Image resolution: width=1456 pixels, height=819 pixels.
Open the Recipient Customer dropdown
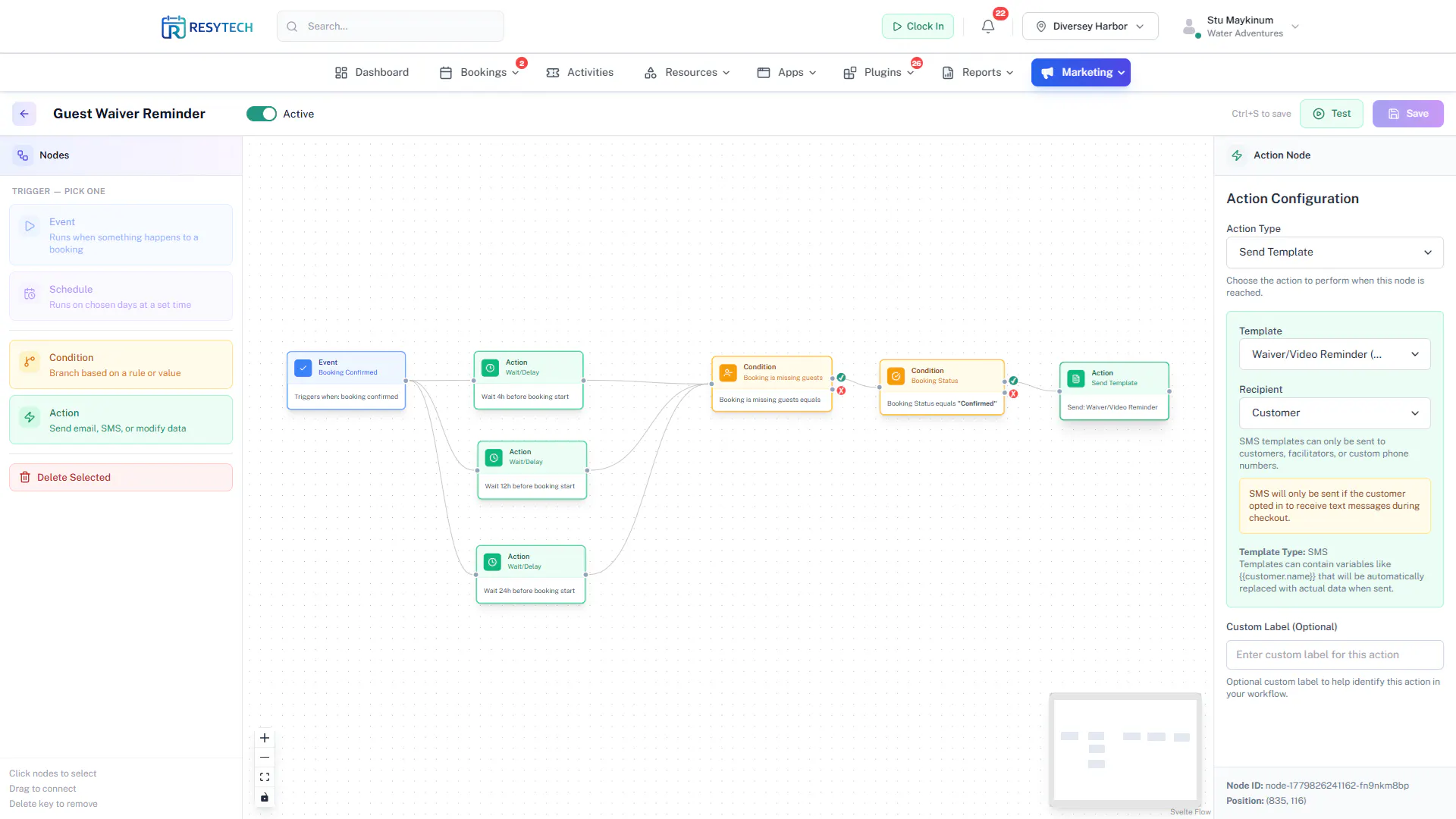[1335, 413]
